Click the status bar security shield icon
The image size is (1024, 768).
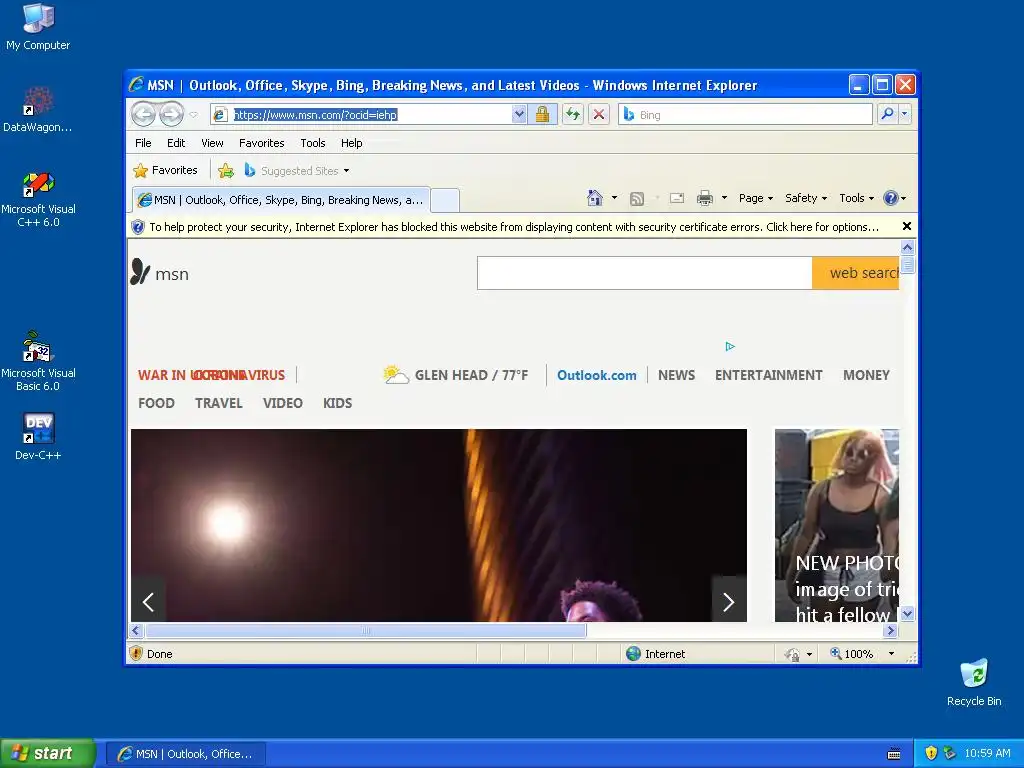[x=136, y=654]
